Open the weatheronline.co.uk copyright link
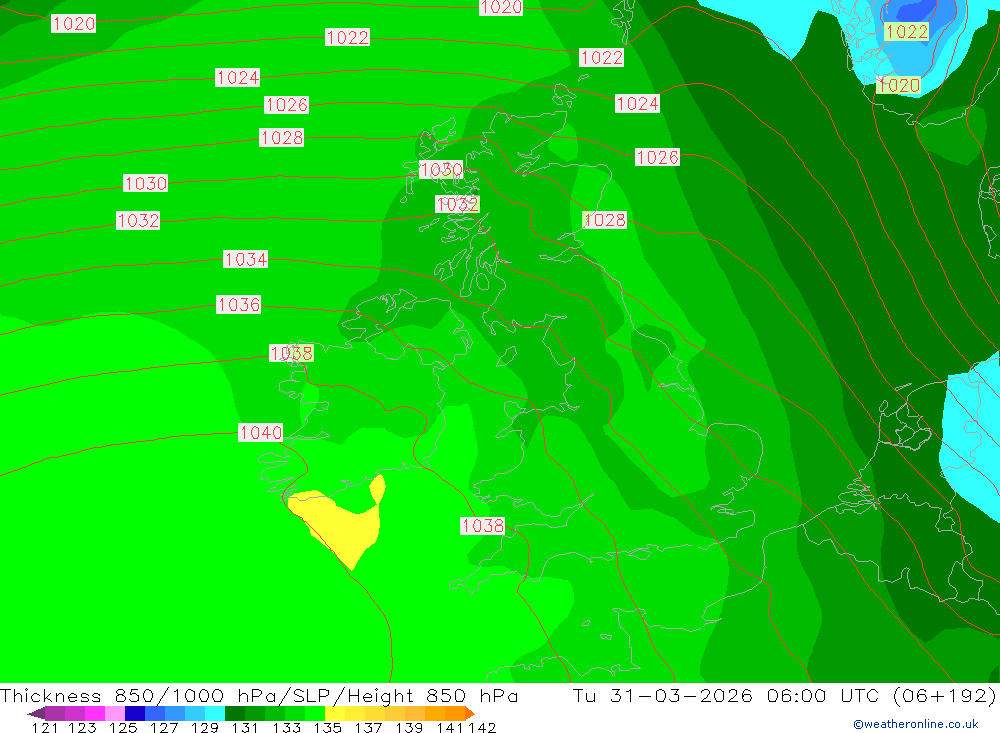Viewport: 1000px width, 733px height. 916,724
